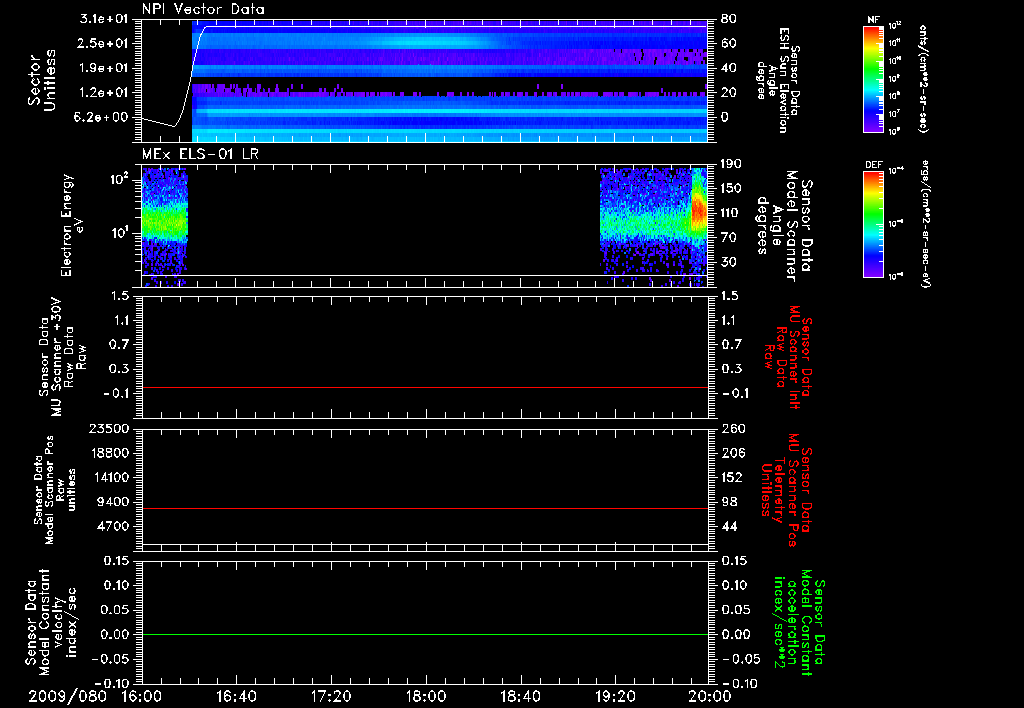Click the "80" sun elevation tick value

pos(728,19)
